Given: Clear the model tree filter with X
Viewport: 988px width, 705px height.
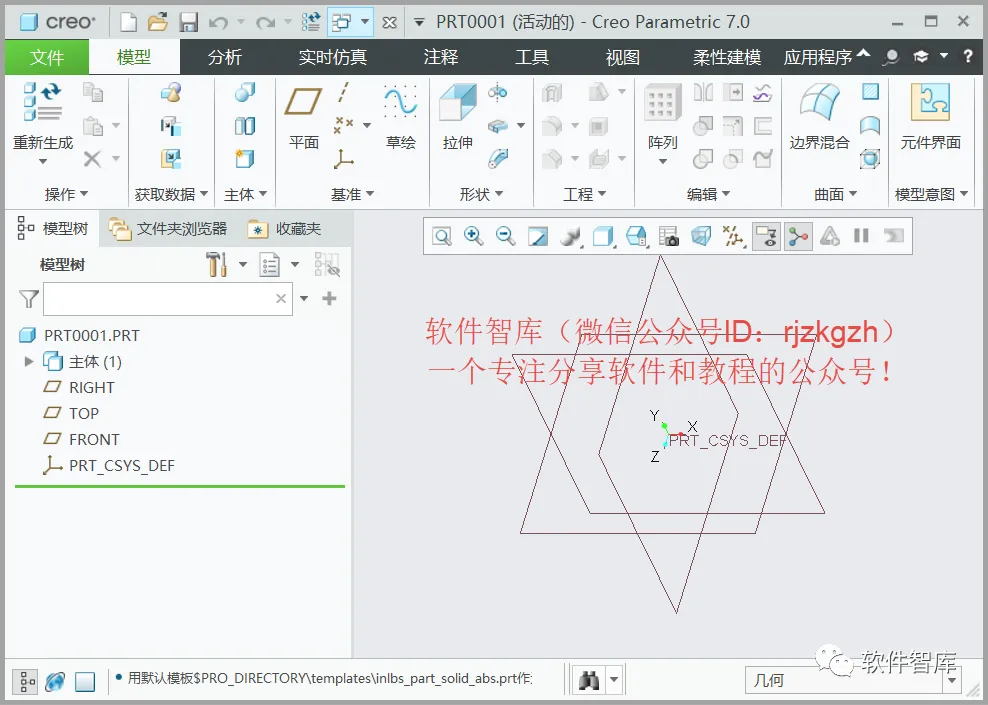Looking at the screenshot, I should click(281, 299).
